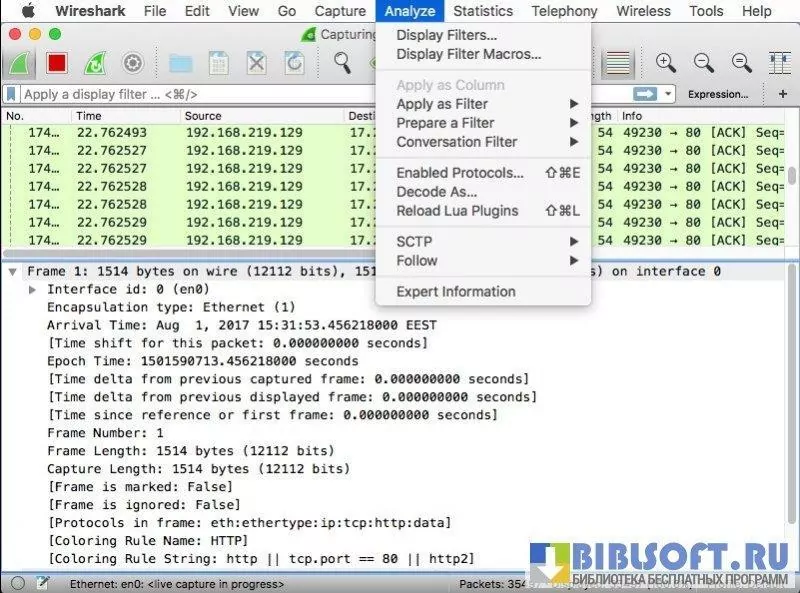This screenshot has width=800, height=593.
Task: Toggle packet list colorization
Action: (x=619, y=64)
